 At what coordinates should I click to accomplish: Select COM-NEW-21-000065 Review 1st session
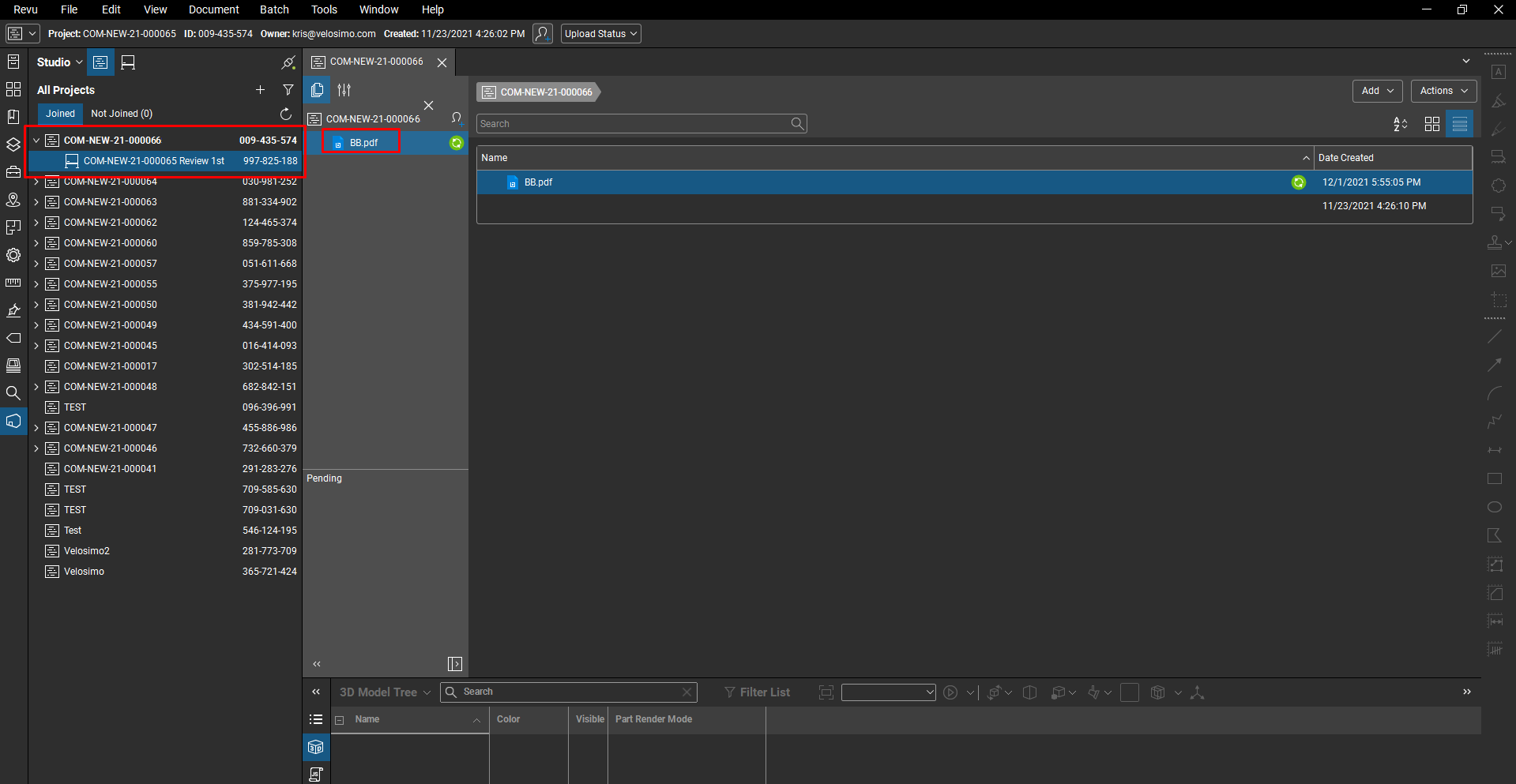(165, 161)
